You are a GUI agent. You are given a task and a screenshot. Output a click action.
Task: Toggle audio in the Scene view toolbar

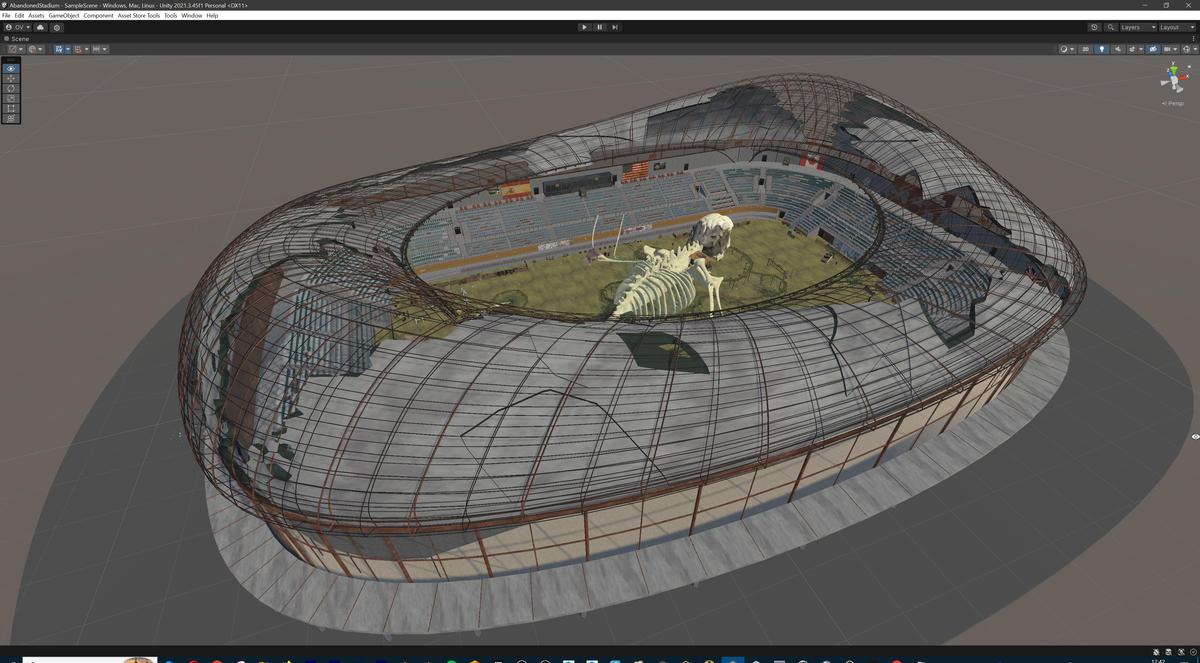point(1118,48)
